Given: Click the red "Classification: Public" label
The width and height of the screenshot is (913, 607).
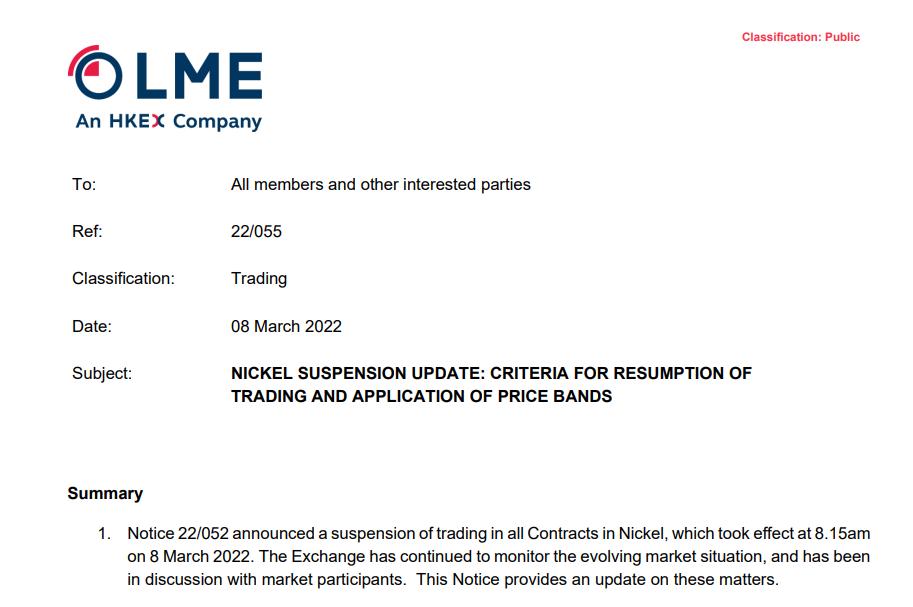Looking at the screenshot, I should point(800,37).
